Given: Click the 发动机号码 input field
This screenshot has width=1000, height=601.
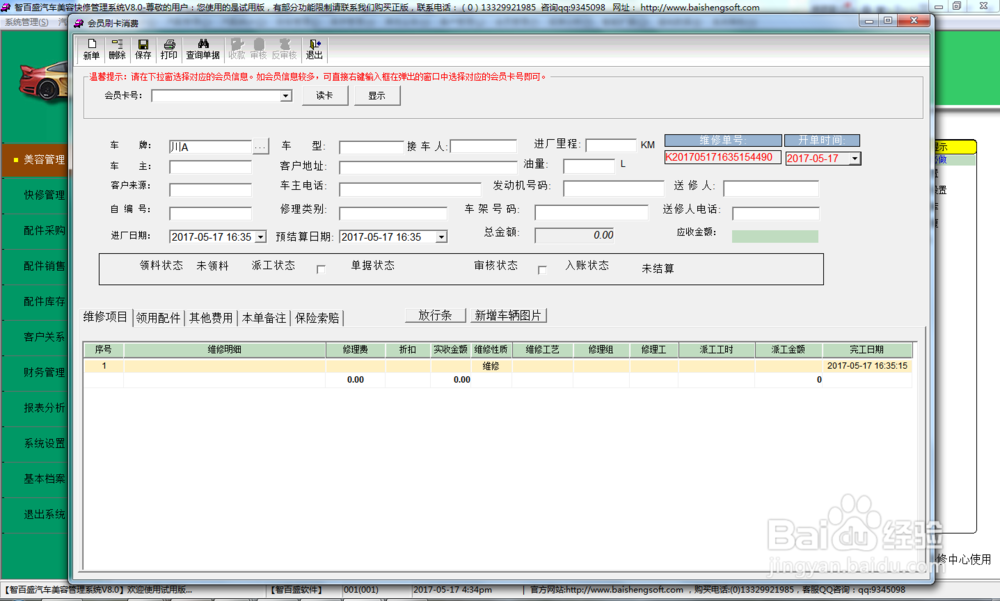Looking at the screenshot, I should 614,189.
